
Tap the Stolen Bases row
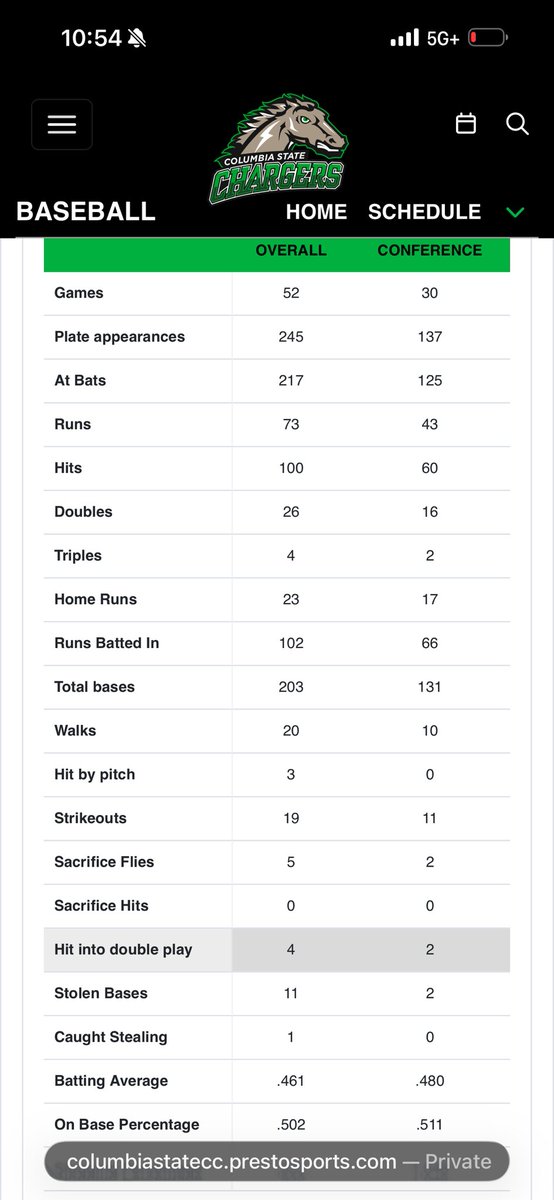tap(277, 994)
